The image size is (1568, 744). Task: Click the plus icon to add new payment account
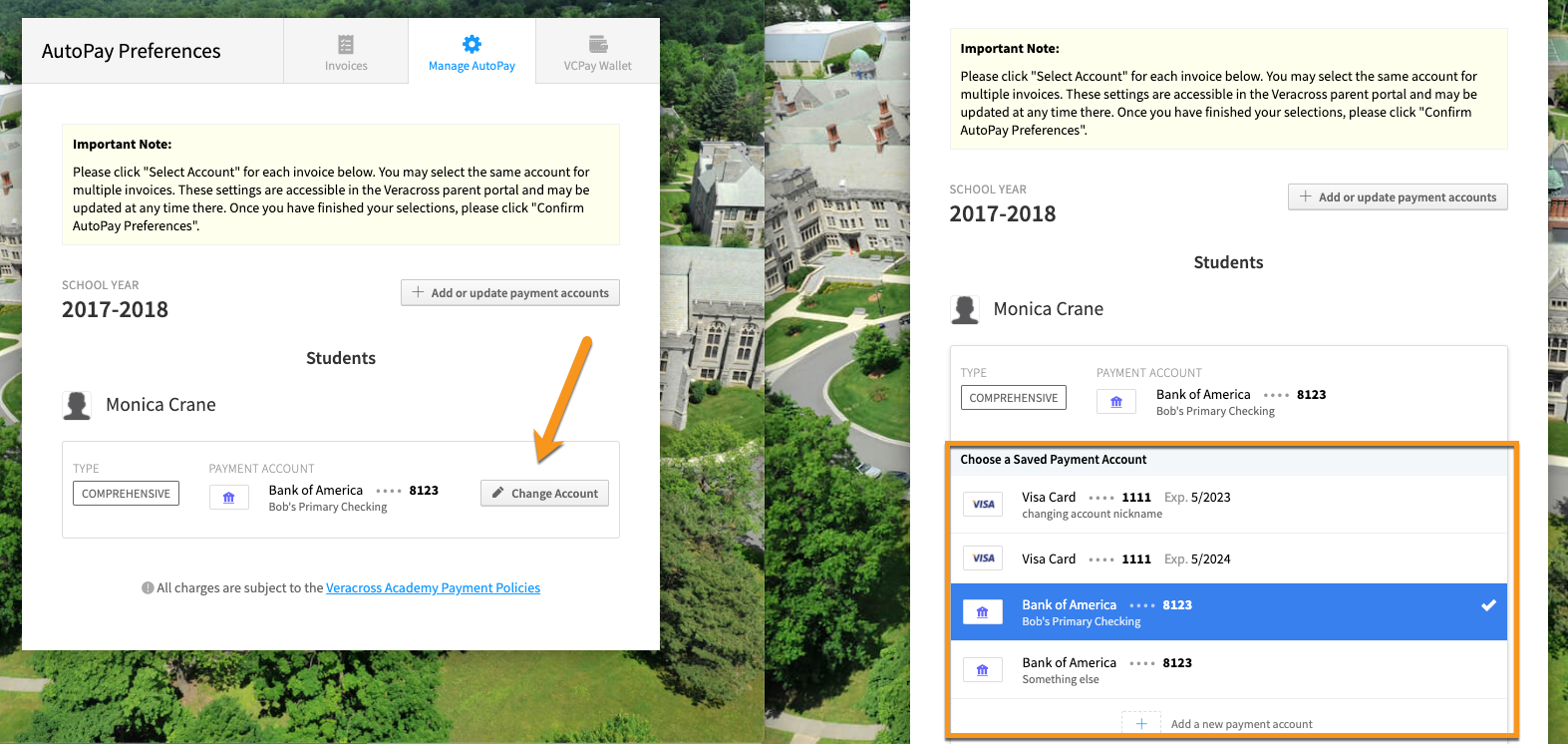coord(1141,724)
